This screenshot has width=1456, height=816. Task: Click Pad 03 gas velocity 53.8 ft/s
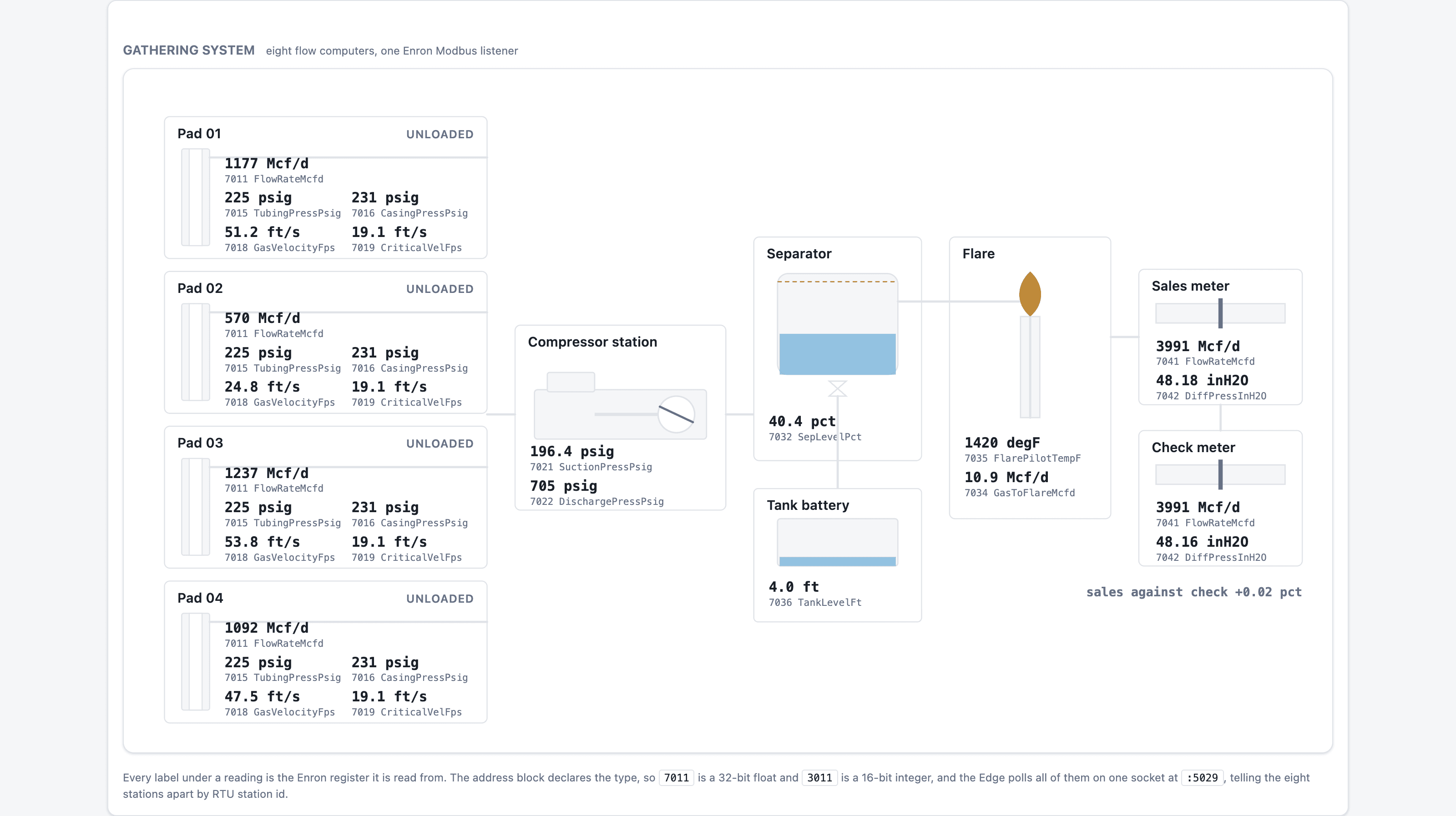tap(262, 542)
